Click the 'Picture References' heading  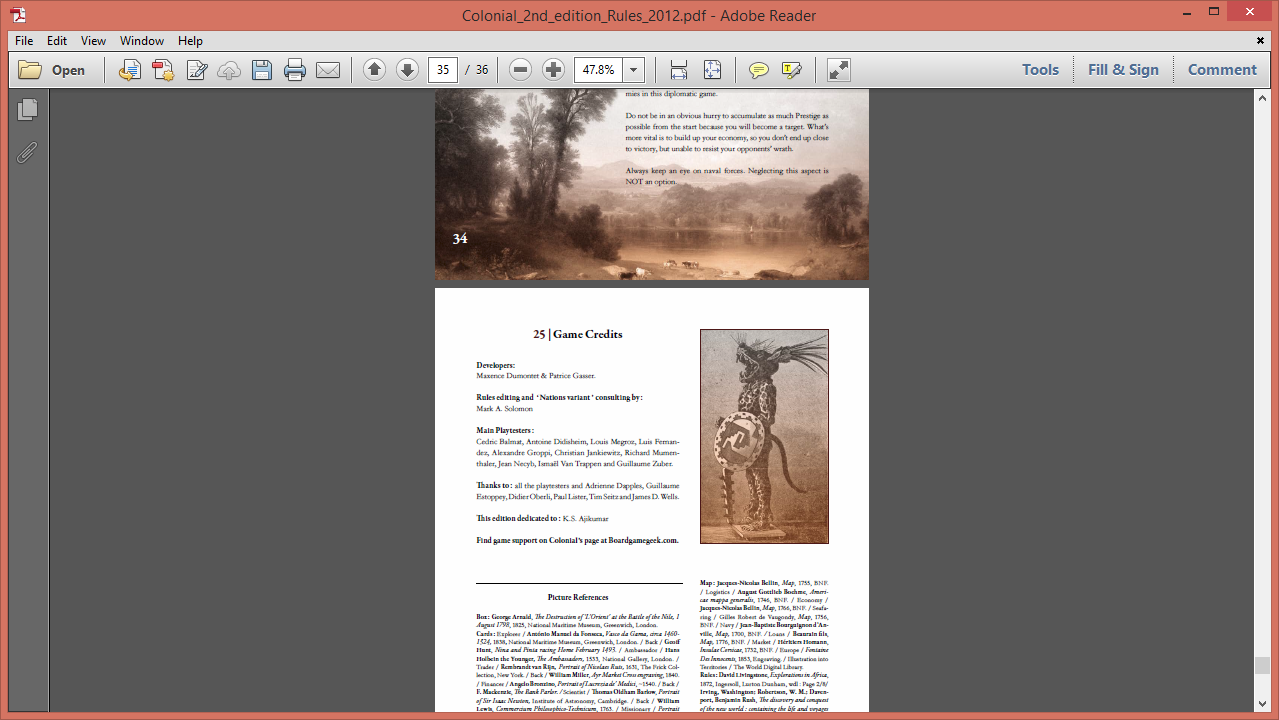pos(578,597)
